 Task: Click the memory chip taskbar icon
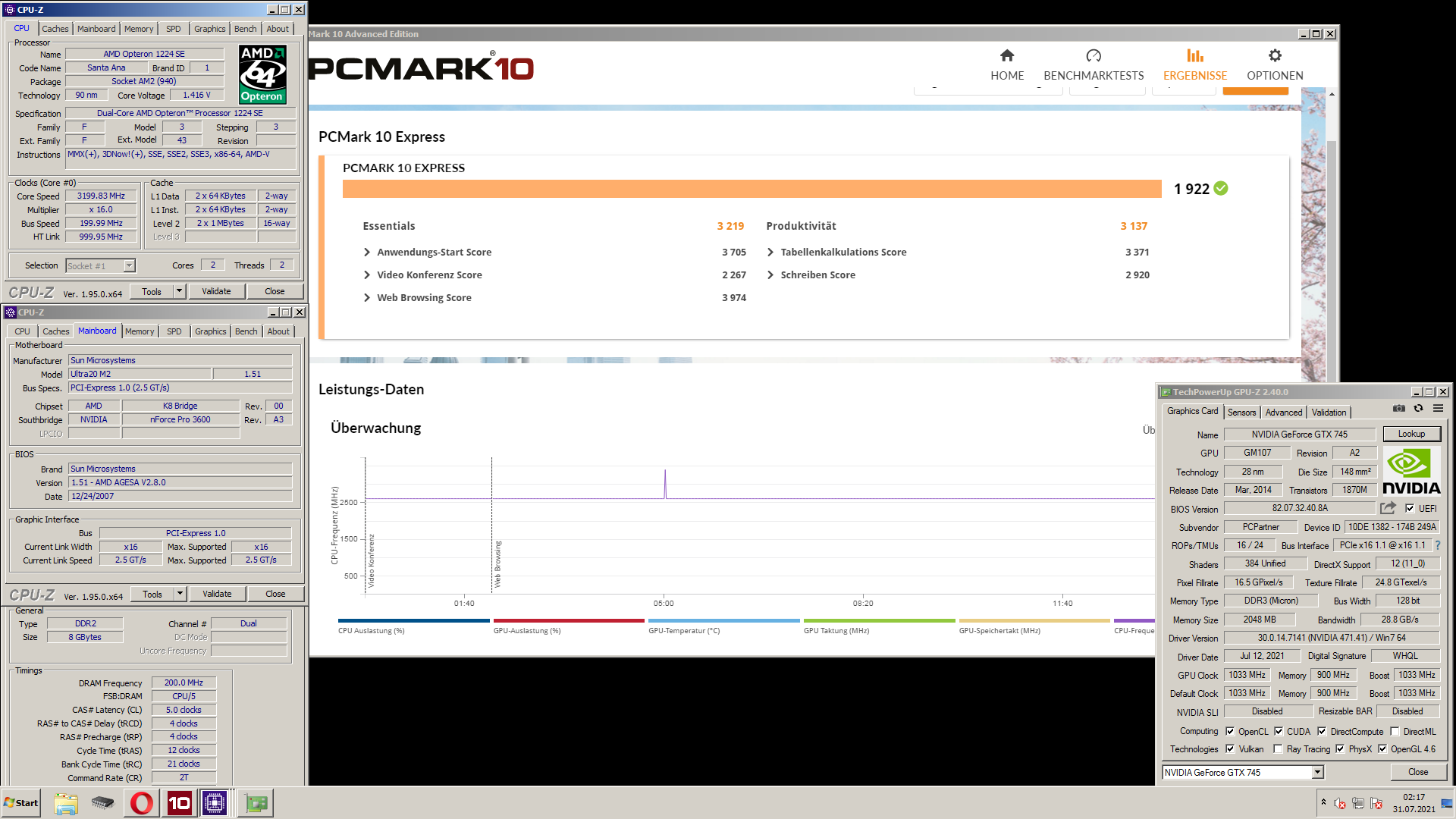[x=102, y=803]
